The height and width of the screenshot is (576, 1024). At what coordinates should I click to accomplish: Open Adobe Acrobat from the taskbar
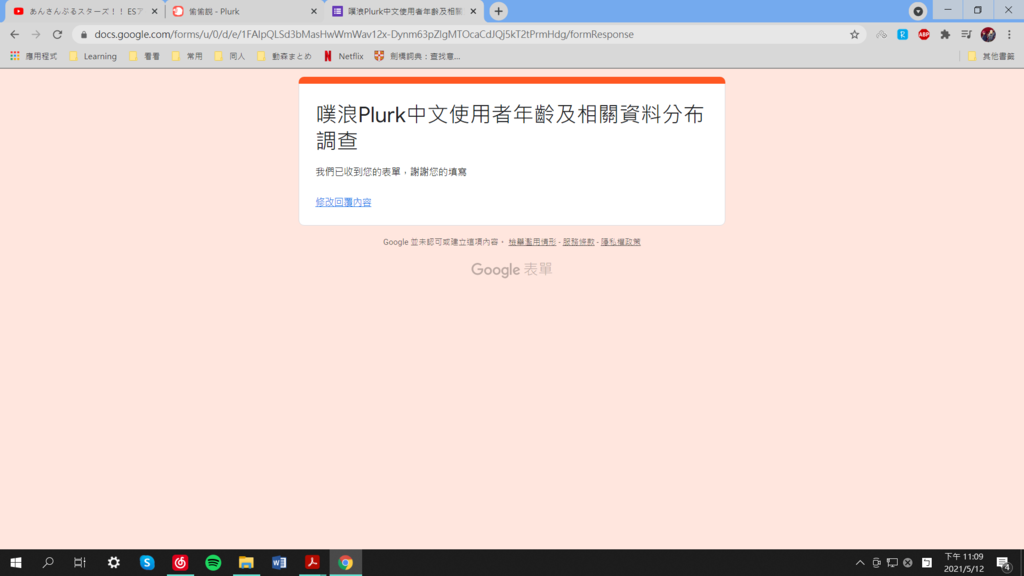(312, 562)
